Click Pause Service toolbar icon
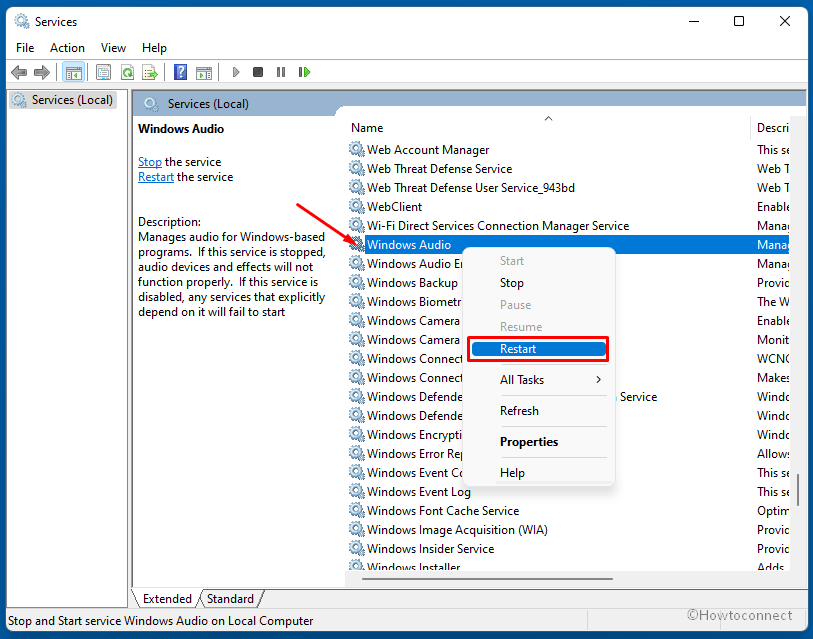Image resolution: width=813 pixels, height=639 pixels. click(281, 72)
